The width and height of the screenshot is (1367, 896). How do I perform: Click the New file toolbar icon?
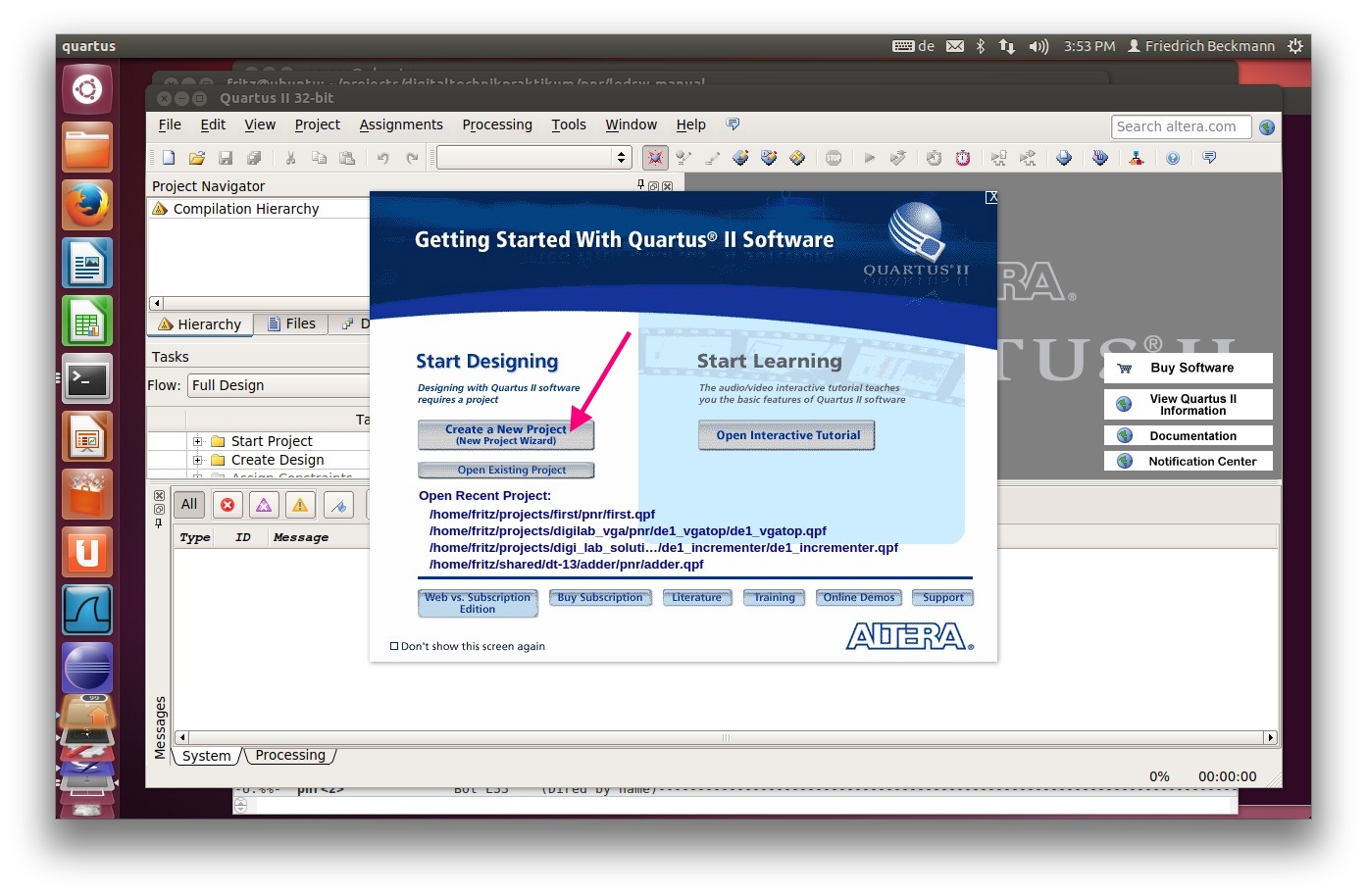point(169,158)
